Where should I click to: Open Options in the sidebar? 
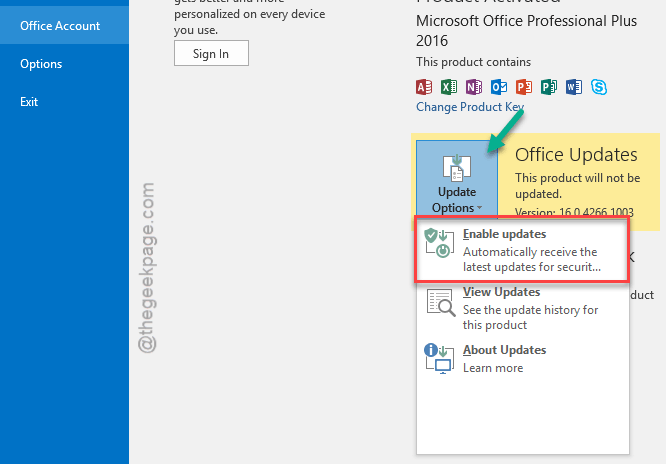point(41,64)
